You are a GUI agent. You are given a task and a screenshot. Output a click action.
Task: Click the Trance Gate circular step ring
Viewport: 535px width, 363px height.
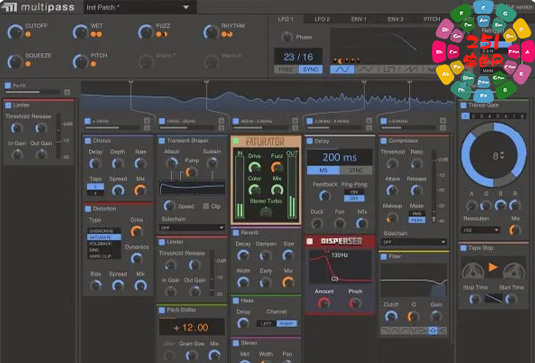(493, 155)
